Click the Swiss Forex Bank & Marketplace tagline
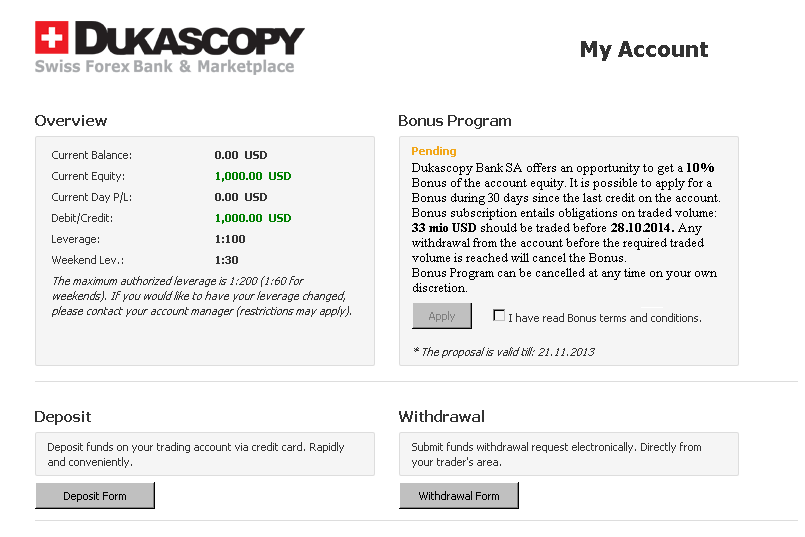The width and height of the screenshot is (805, 537). [x=165, y=67]
